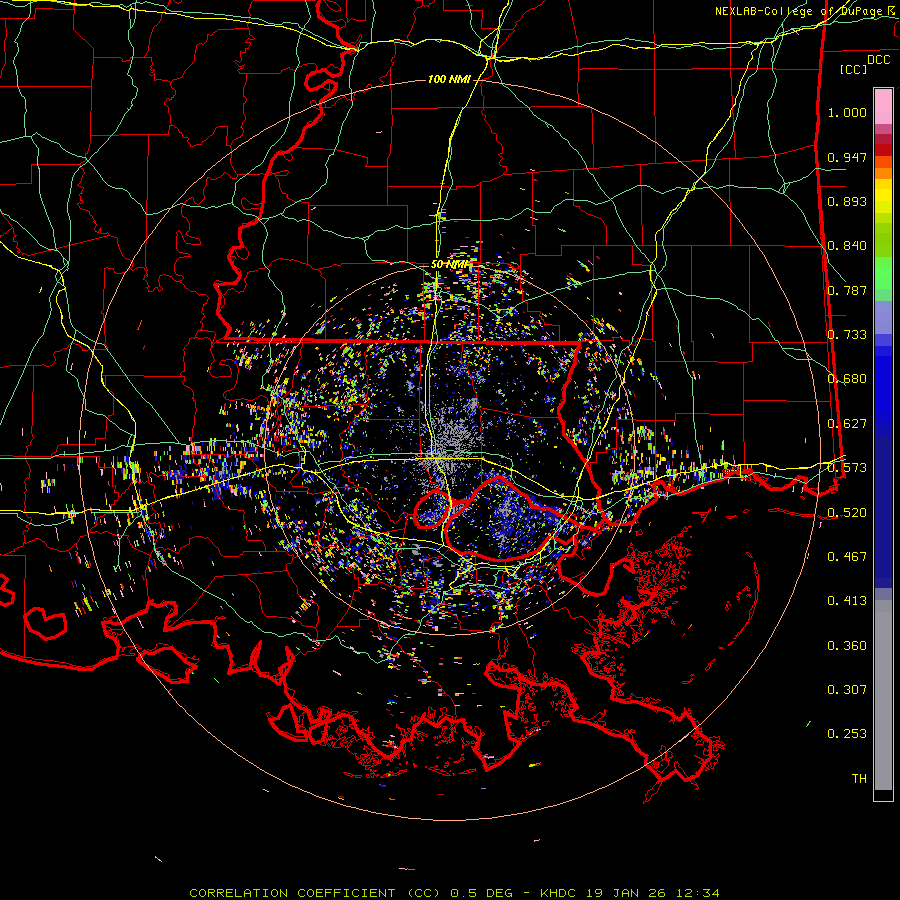
Task: Pick the red segment of the color bar
Action: [883, 150]
